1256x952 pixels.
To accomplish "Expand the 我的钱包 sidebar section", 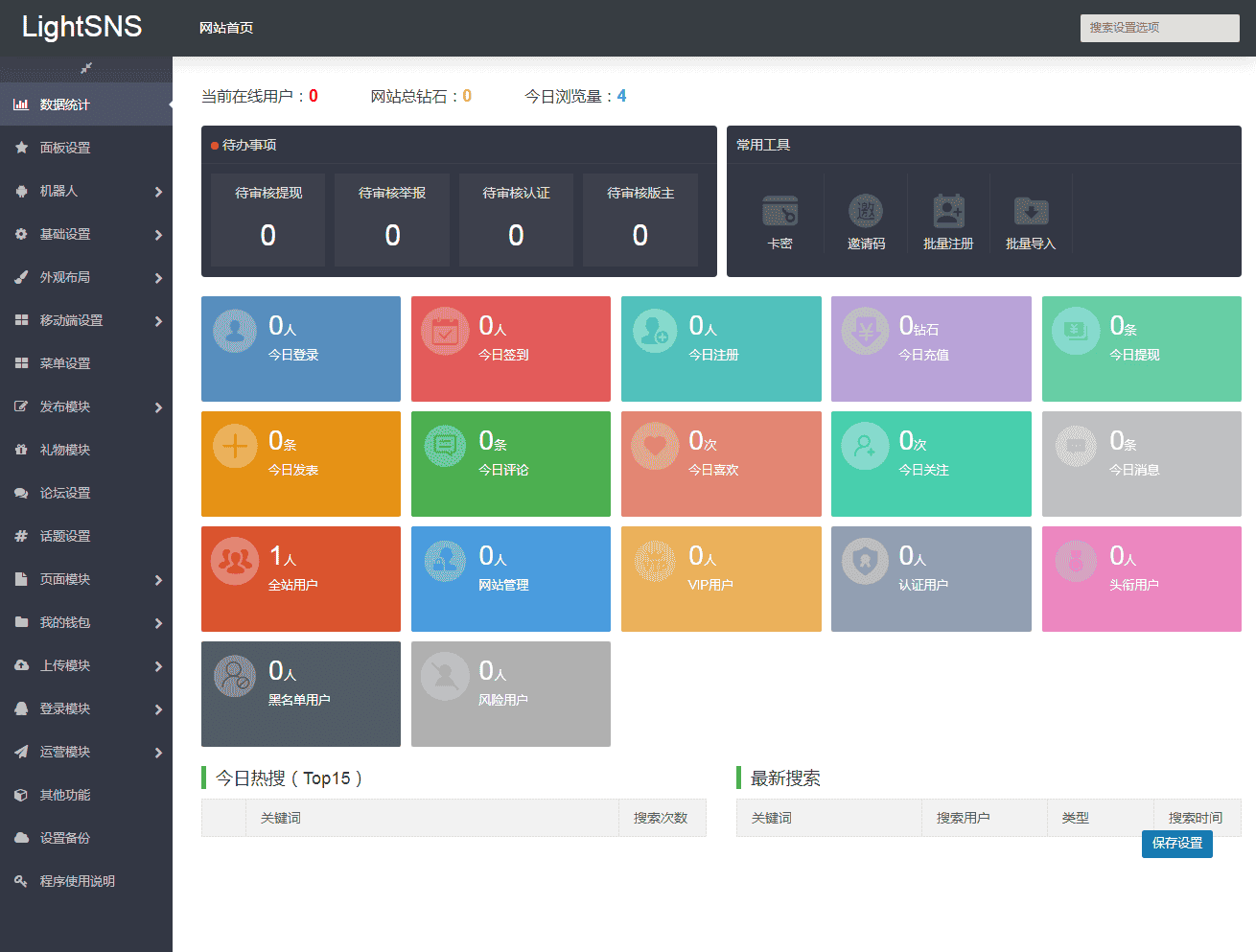I will point(86,622).
